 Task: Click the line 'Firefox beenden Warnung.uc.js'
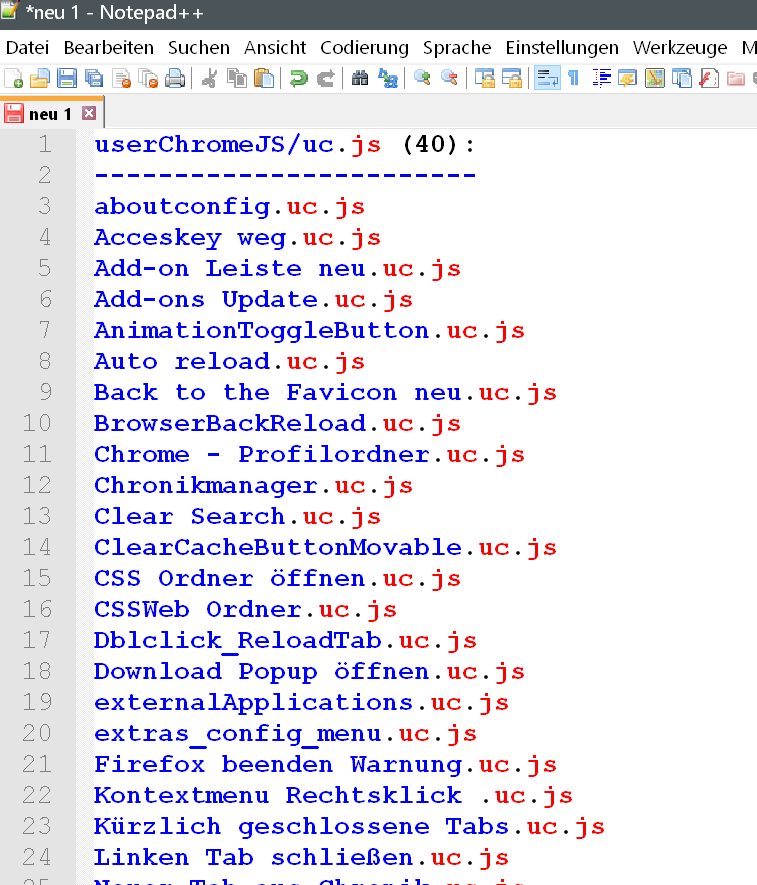tap(325, 765)
